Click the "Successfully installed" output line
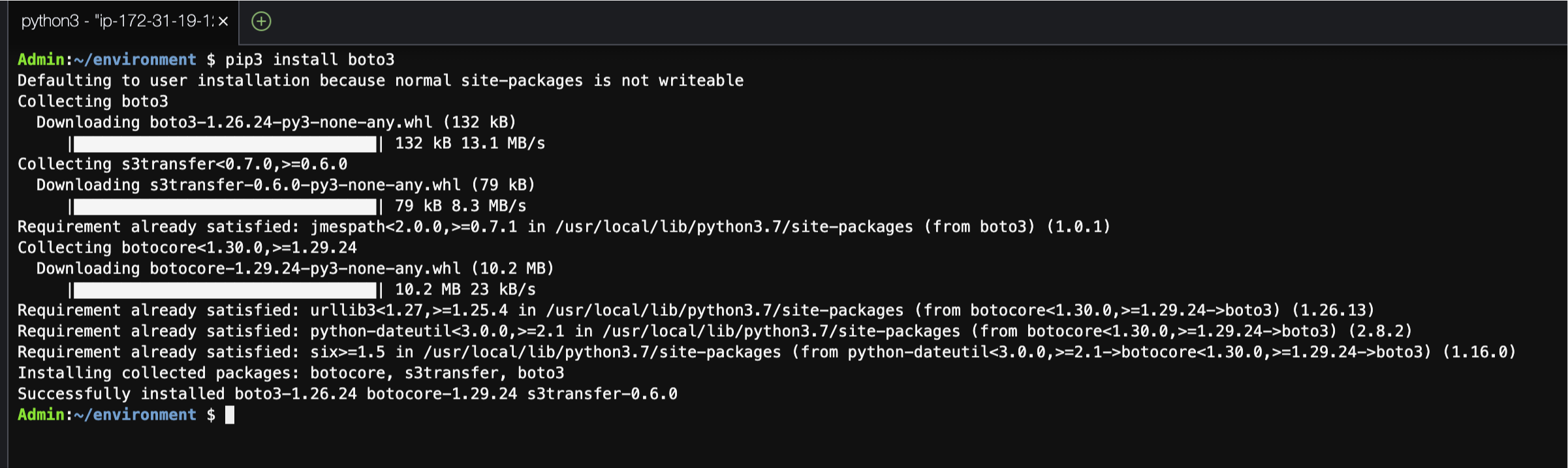The width and height of the screenshot is (1568, 468). pos(347,394)
